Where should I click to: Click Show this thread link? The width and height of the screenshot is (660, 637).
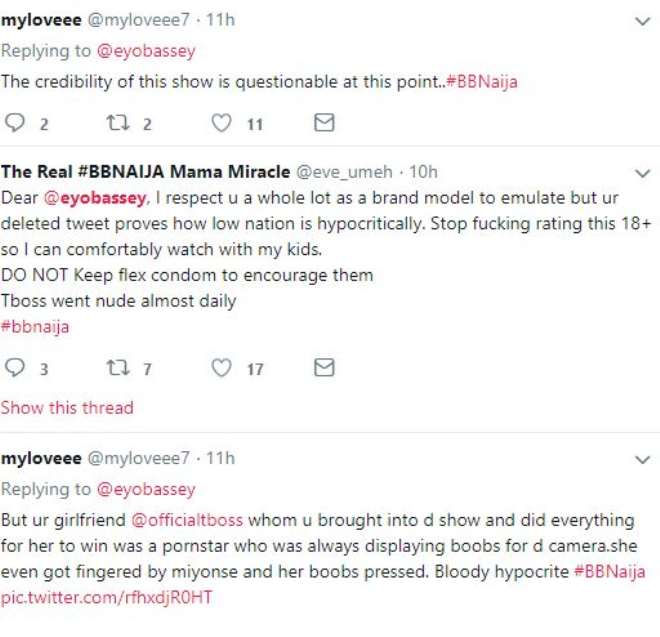[67, 408]
